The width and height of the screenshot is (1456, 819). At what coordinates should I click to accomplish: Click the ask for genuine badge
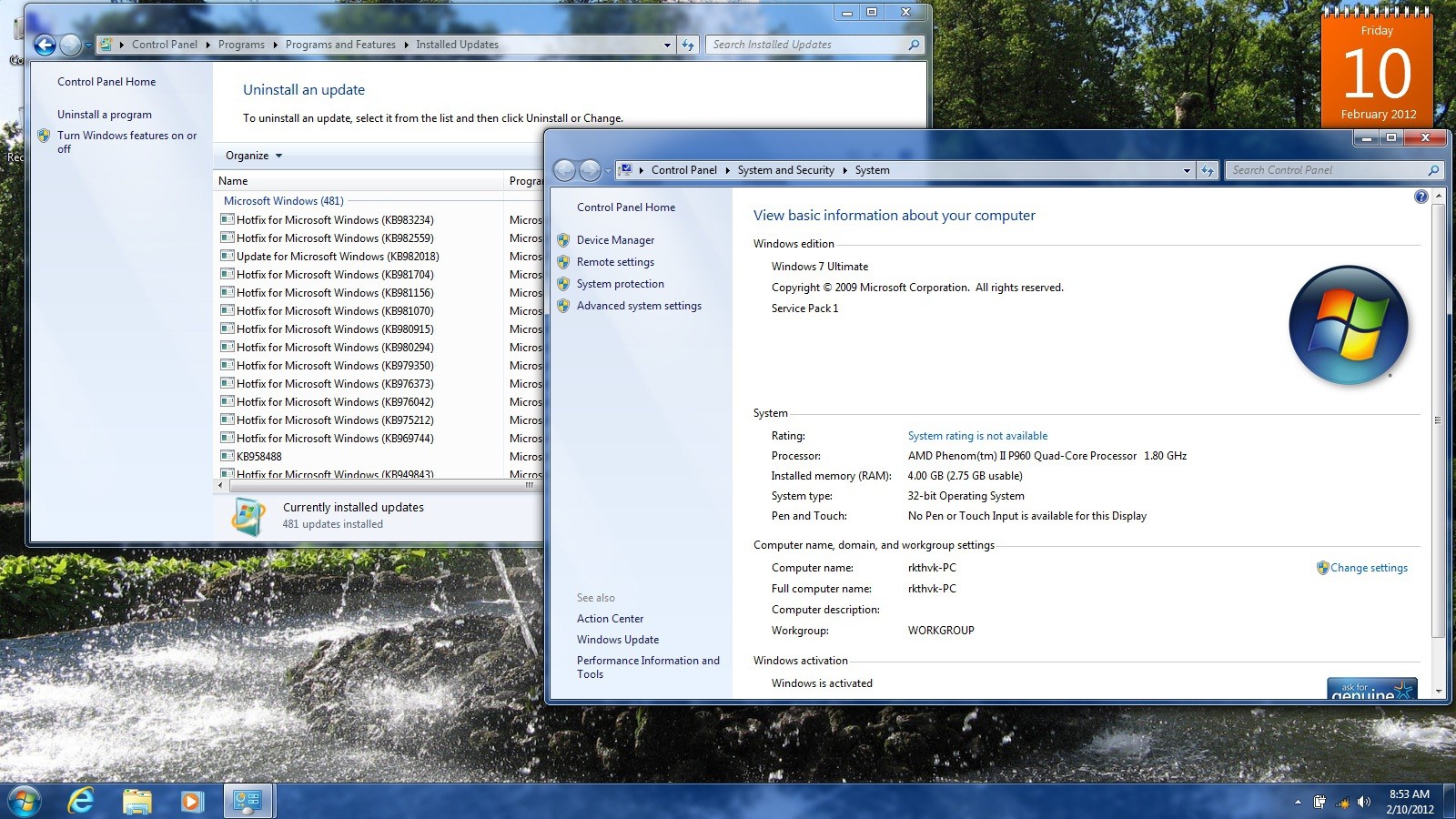[x=1371, y=689]
